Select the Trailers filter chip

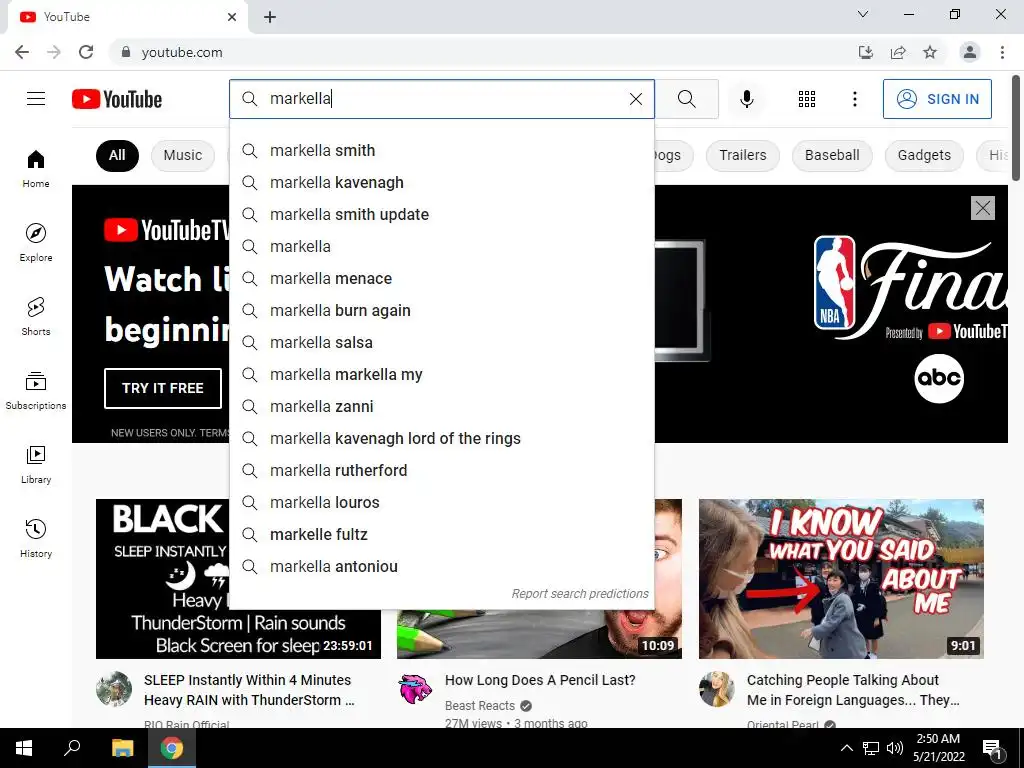click(743, 155)
